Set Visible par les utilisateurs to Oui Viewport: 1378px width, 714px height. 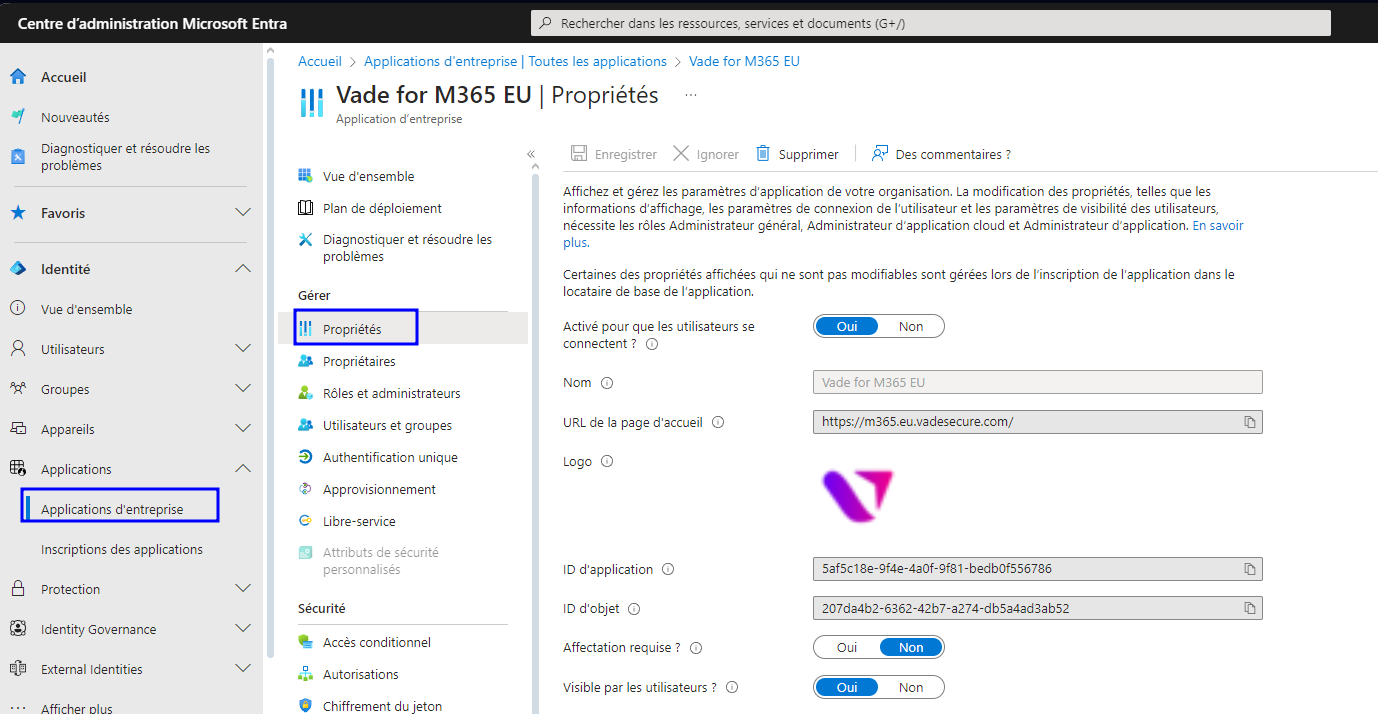pos(847,687)
